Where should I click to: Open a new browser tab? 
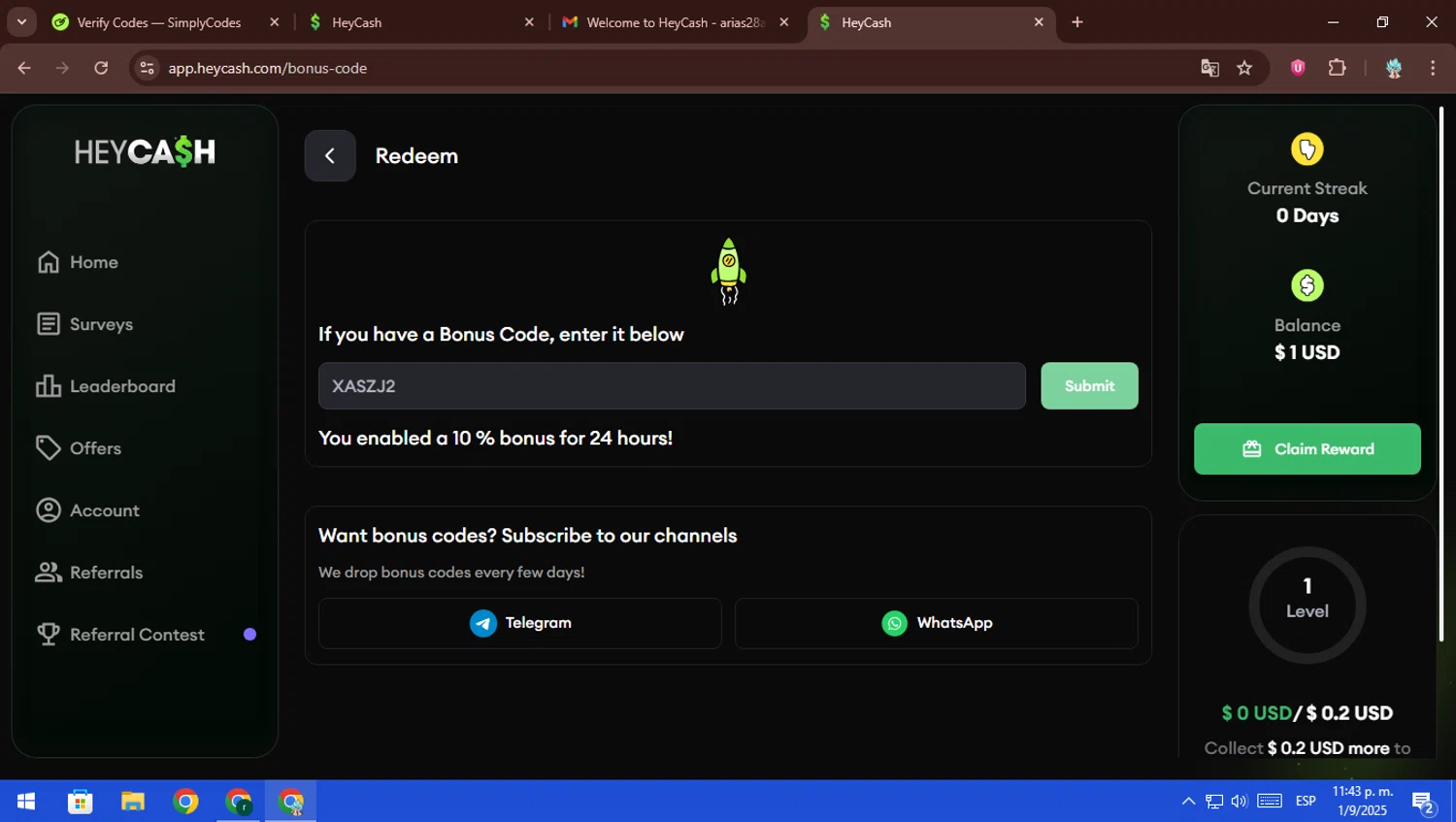click(1077, 22)
